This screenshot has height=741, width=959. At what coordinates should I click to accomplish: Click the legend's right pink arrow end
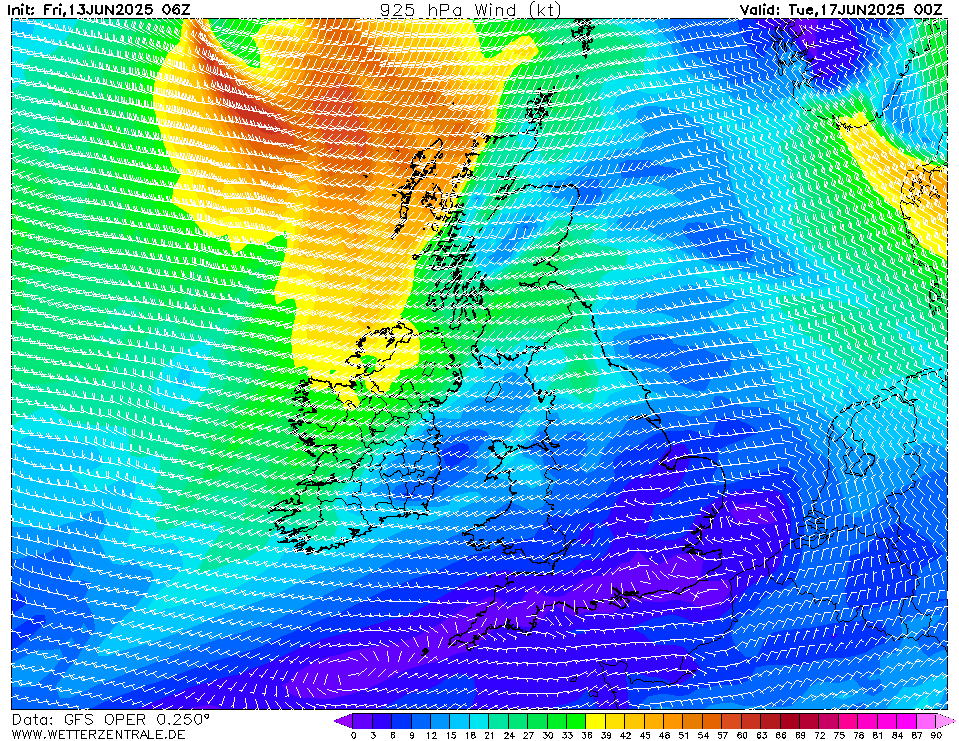pos(944,721)
